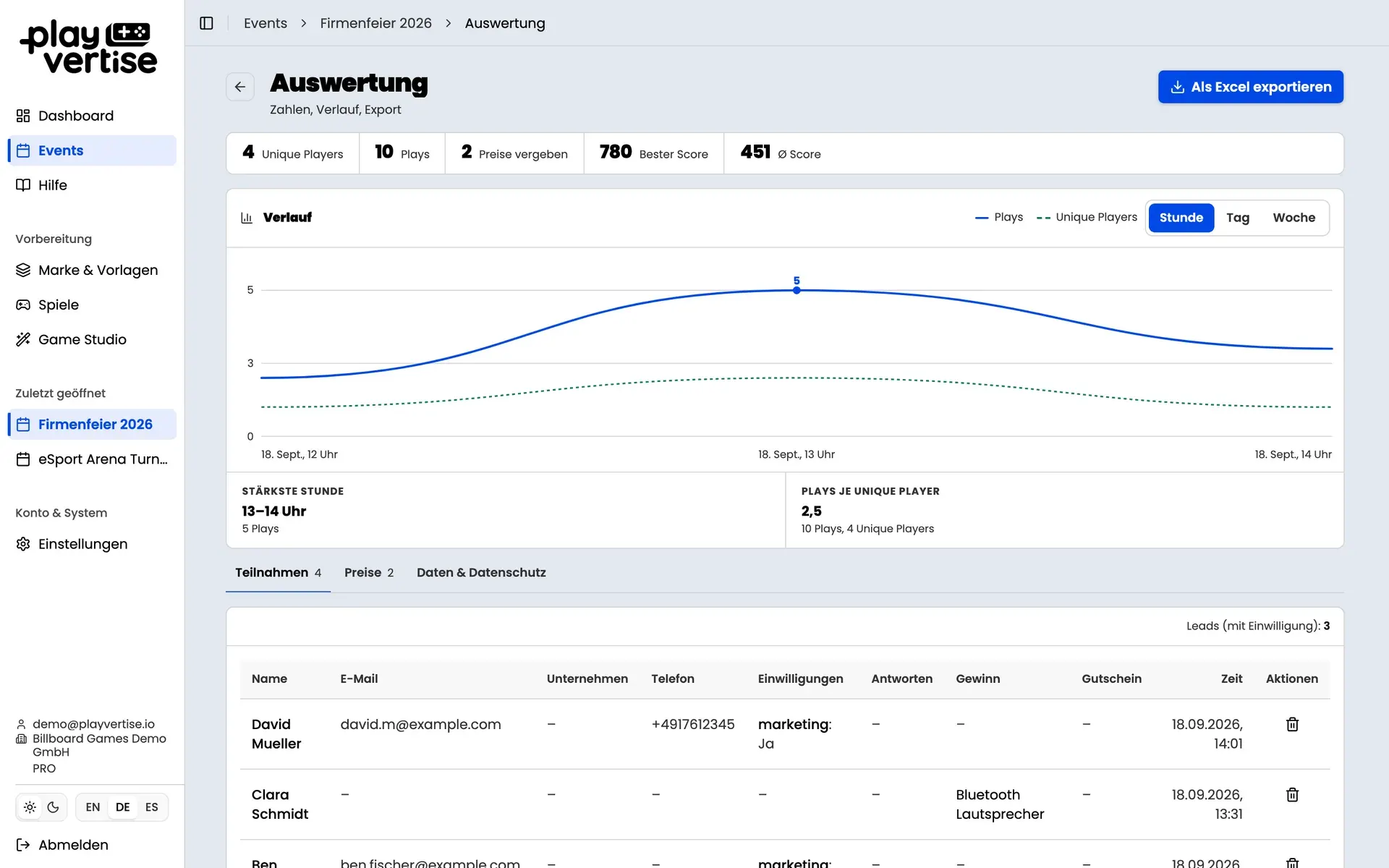Click david.m@example.com cell
Screen dimensions: 1389x868
click(x=420, y=724)
